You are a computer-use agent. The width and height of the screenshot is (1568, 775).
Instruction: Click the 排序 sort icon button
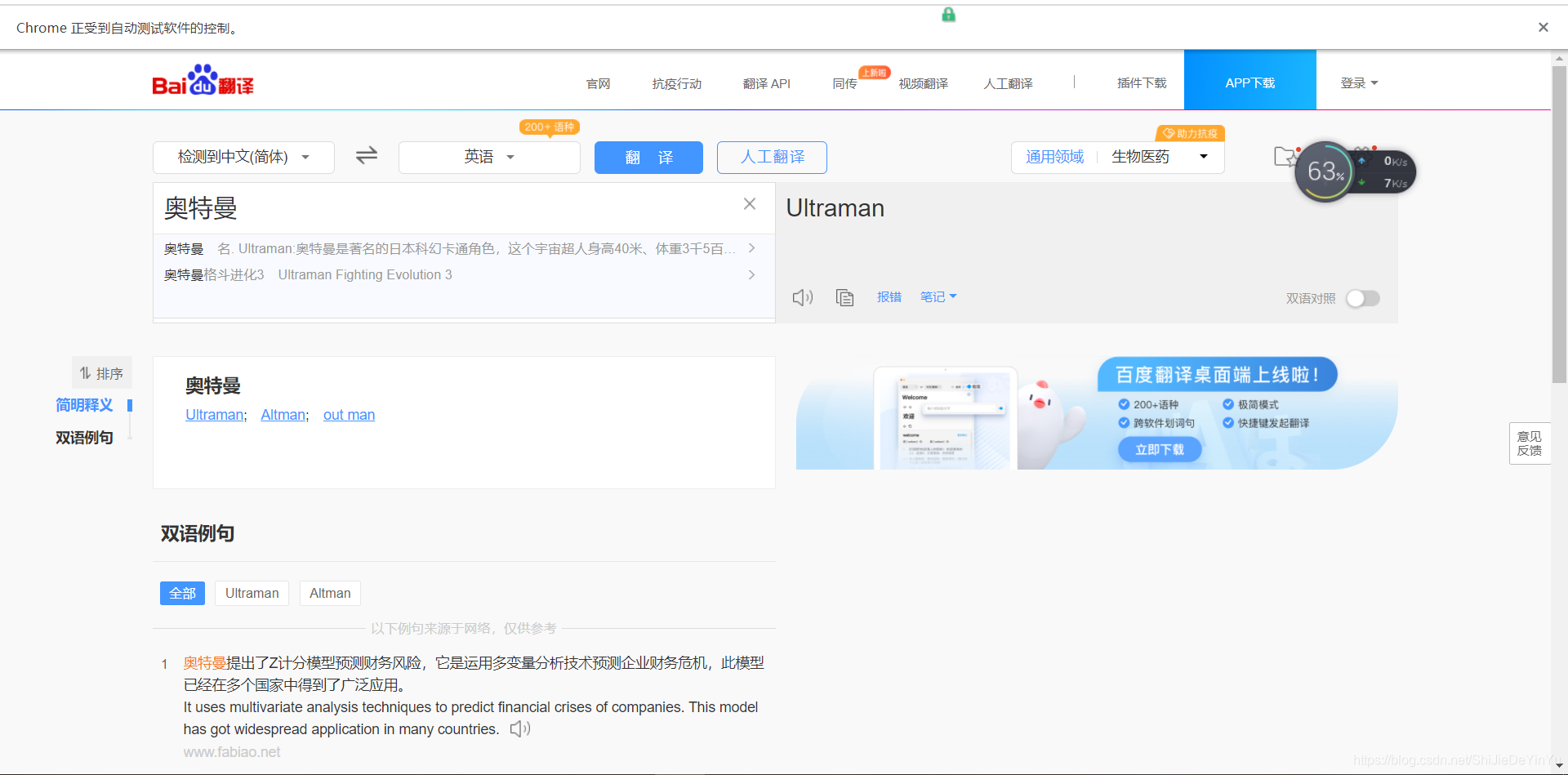pyautogui.click(x=101, y=373)
